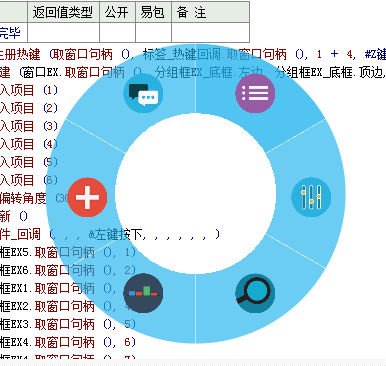The width and height of the screenshot is (386, 366).
Task: Click the empty 易包 checkbox cell
Action: click(153, 32)
